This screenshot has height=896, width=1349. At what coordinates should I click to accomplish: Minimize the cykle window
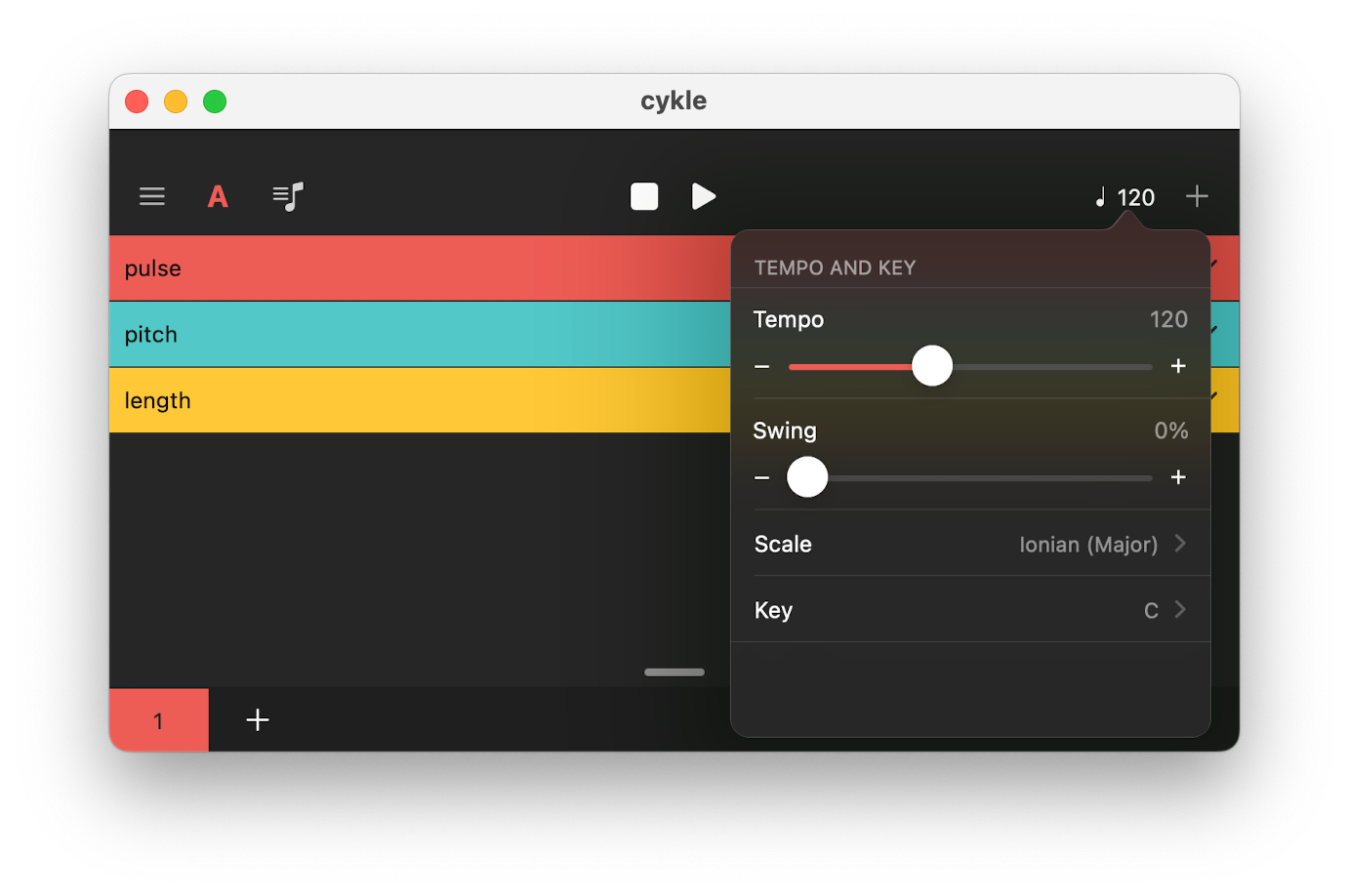pos(176,102)
